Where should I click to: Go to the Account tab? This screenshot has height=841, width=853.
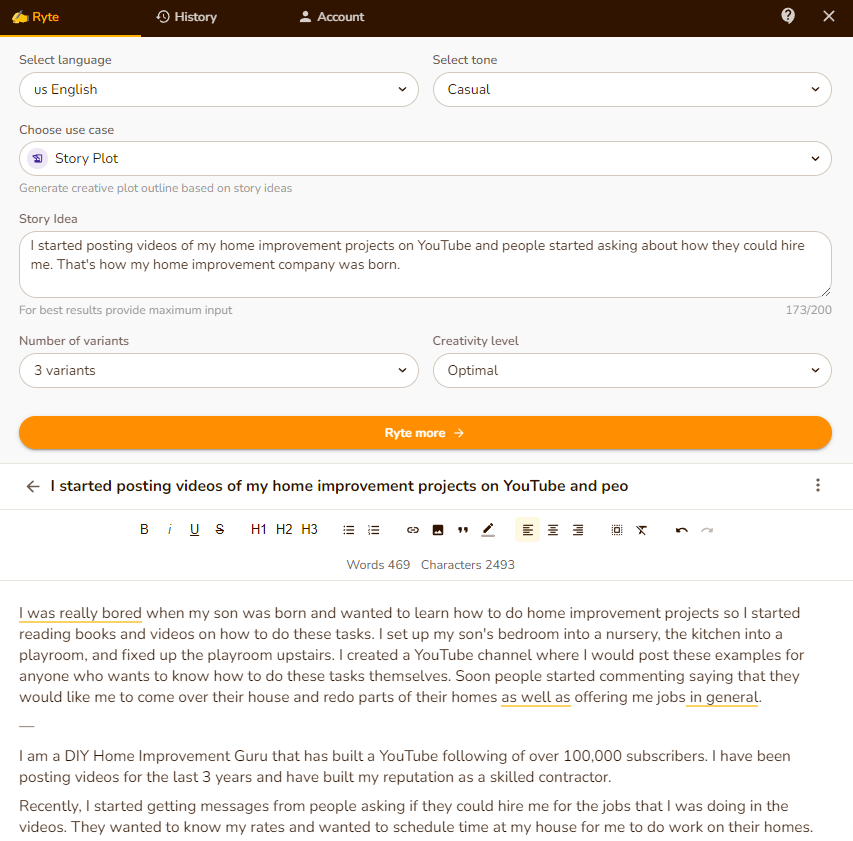(x=330, y=16)
